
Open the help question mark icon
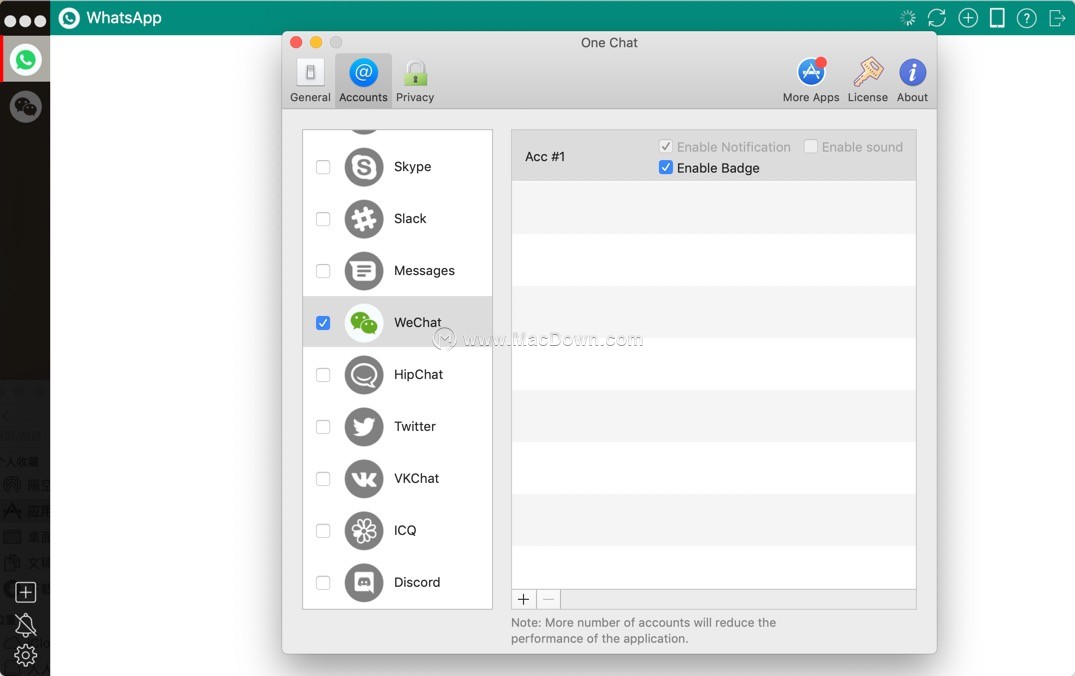point(1026,18)
